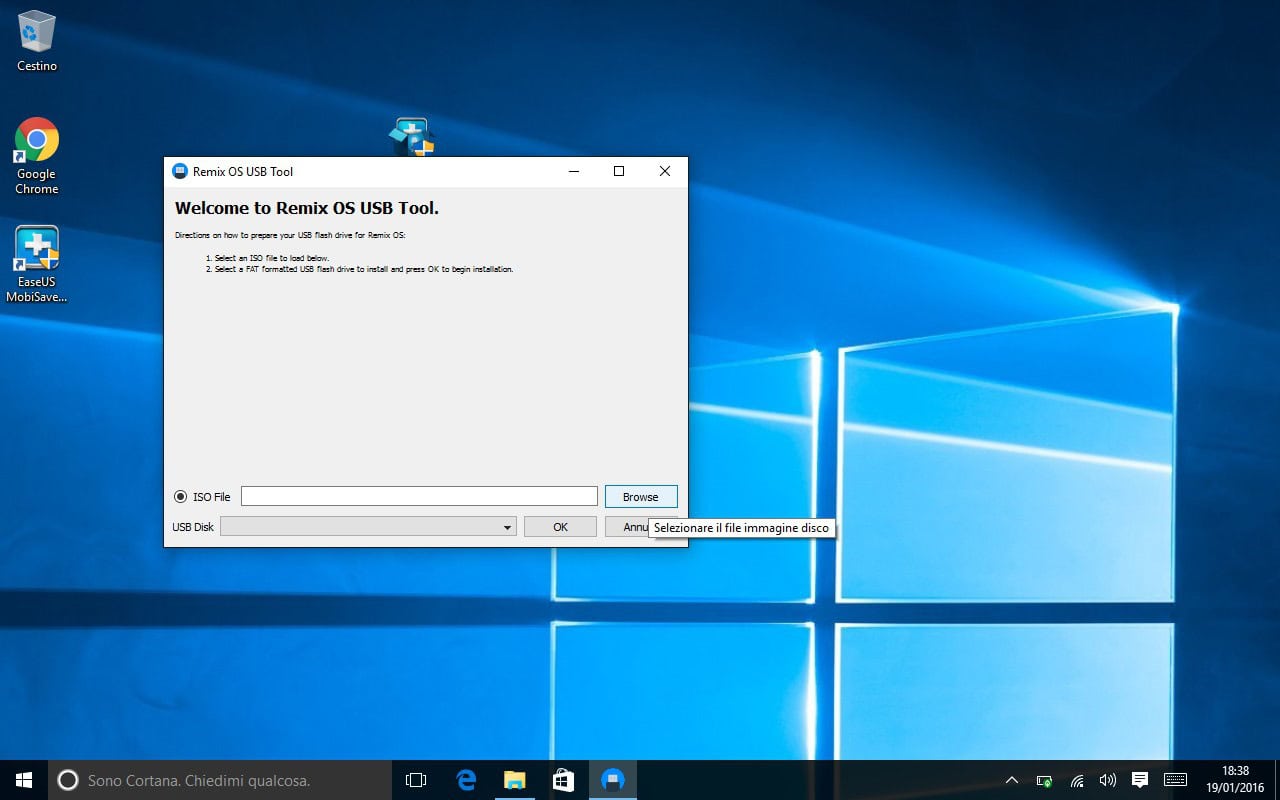This screenshot has width=1280, height=800.
Task: Open the Windows Store taskbar icon
Action: (563, 780)
